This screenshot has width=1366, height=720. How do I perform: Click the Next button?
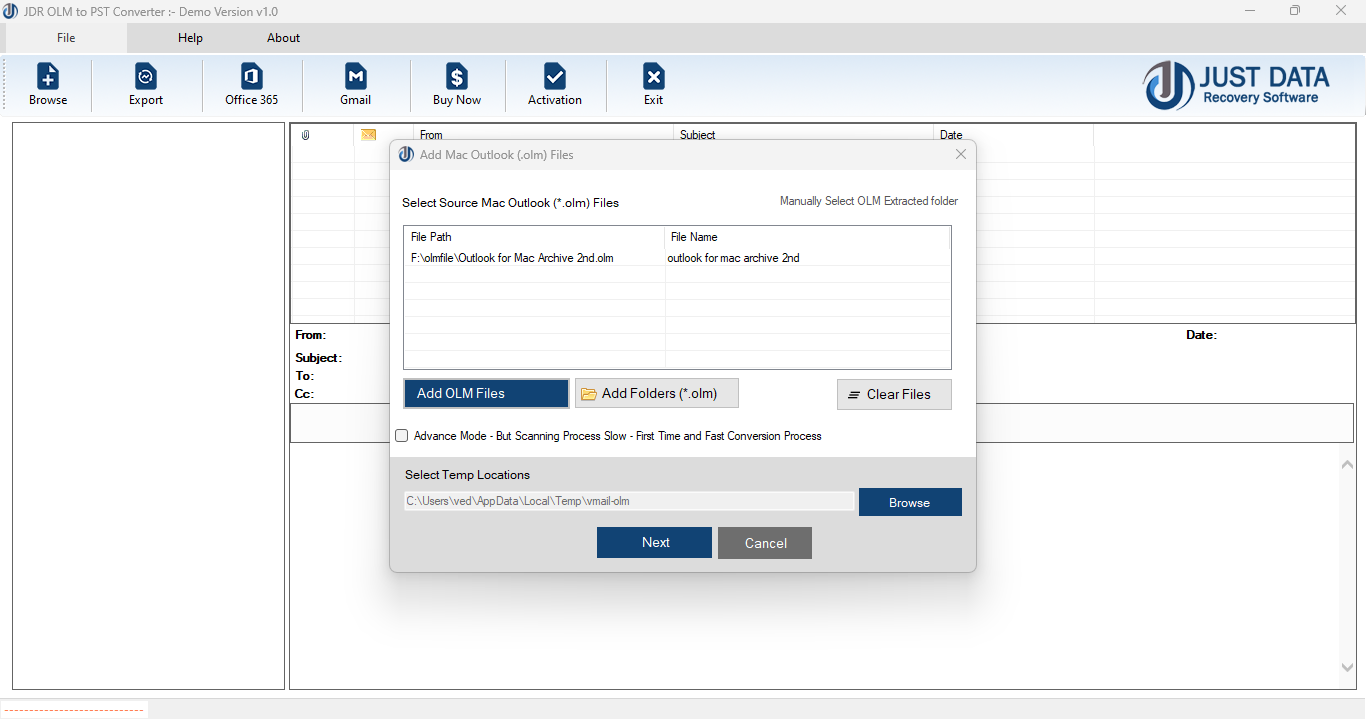tap(654, 542)
